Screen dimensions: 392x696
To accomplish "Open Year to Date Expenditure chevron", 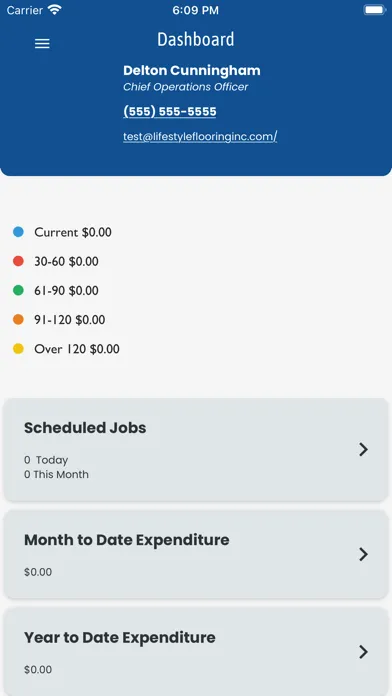I will 364,652.
